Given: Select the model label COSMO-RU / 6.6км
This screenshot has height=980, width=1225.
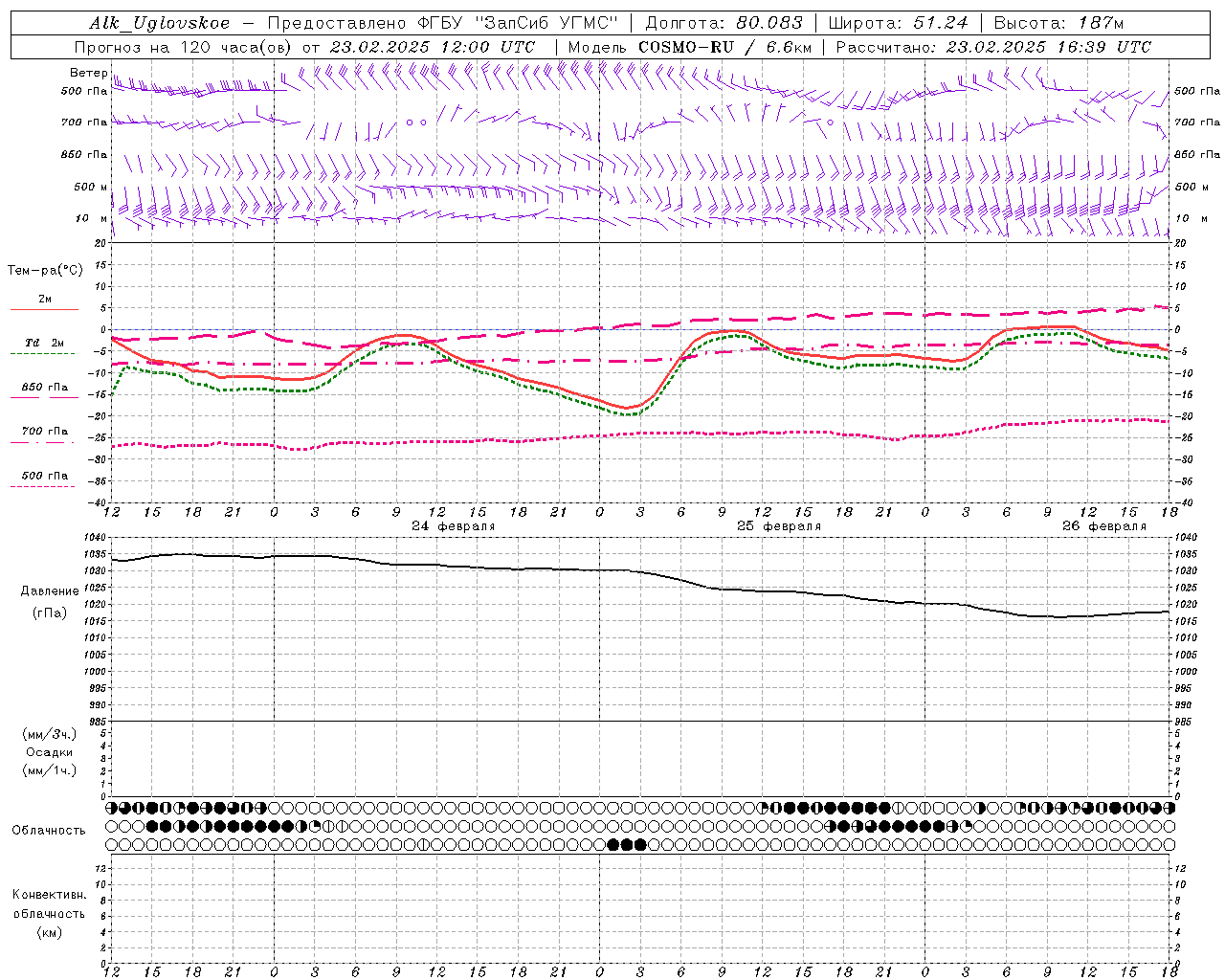Looking at the screenshot, I should (724, 47).
